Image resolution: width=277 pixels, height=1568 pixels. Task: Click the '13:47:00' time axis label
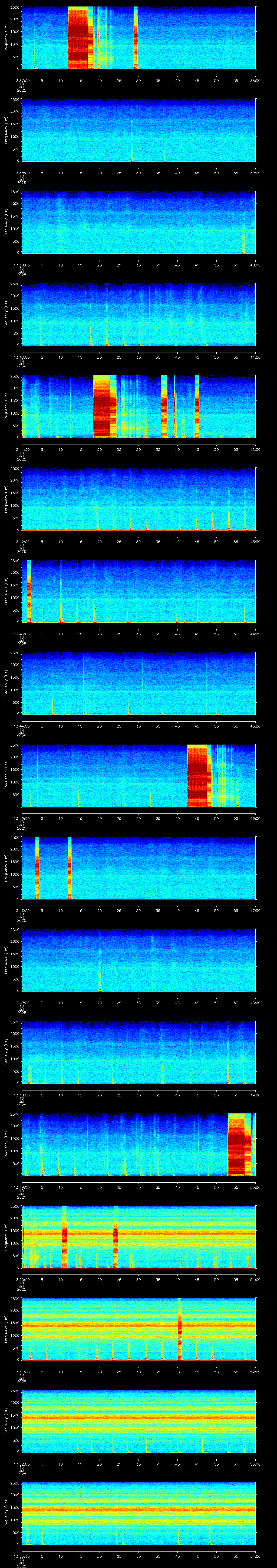pyautogui.click(x=21, y=1003)
